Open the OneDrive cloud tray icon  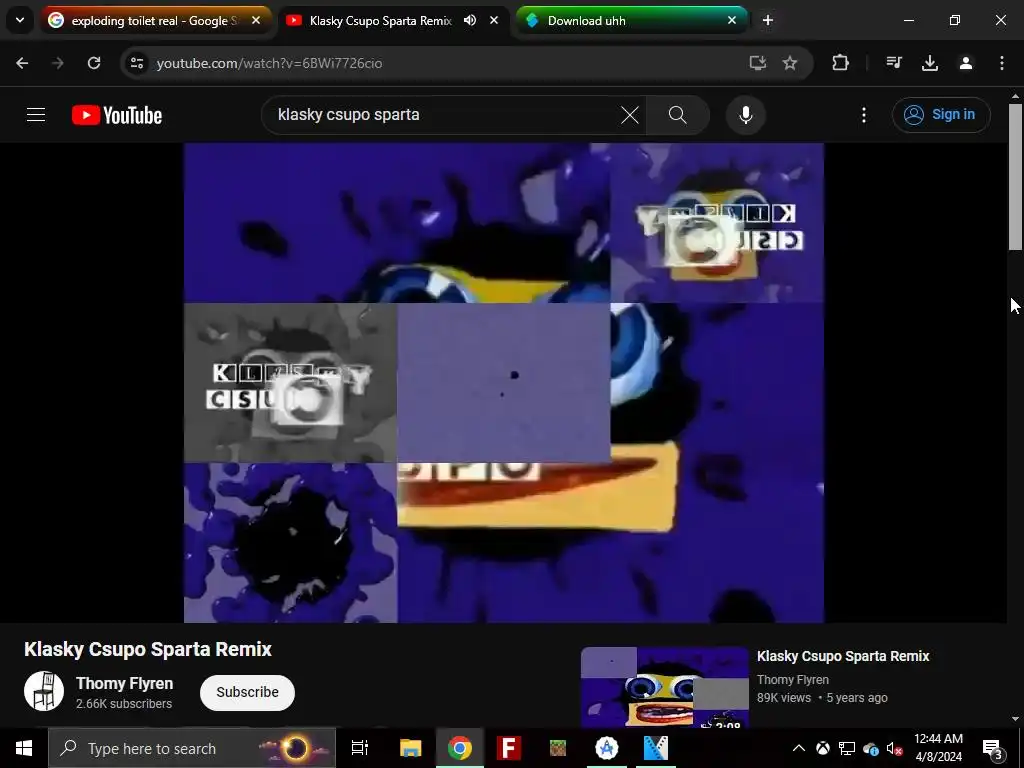coord(871,748)
